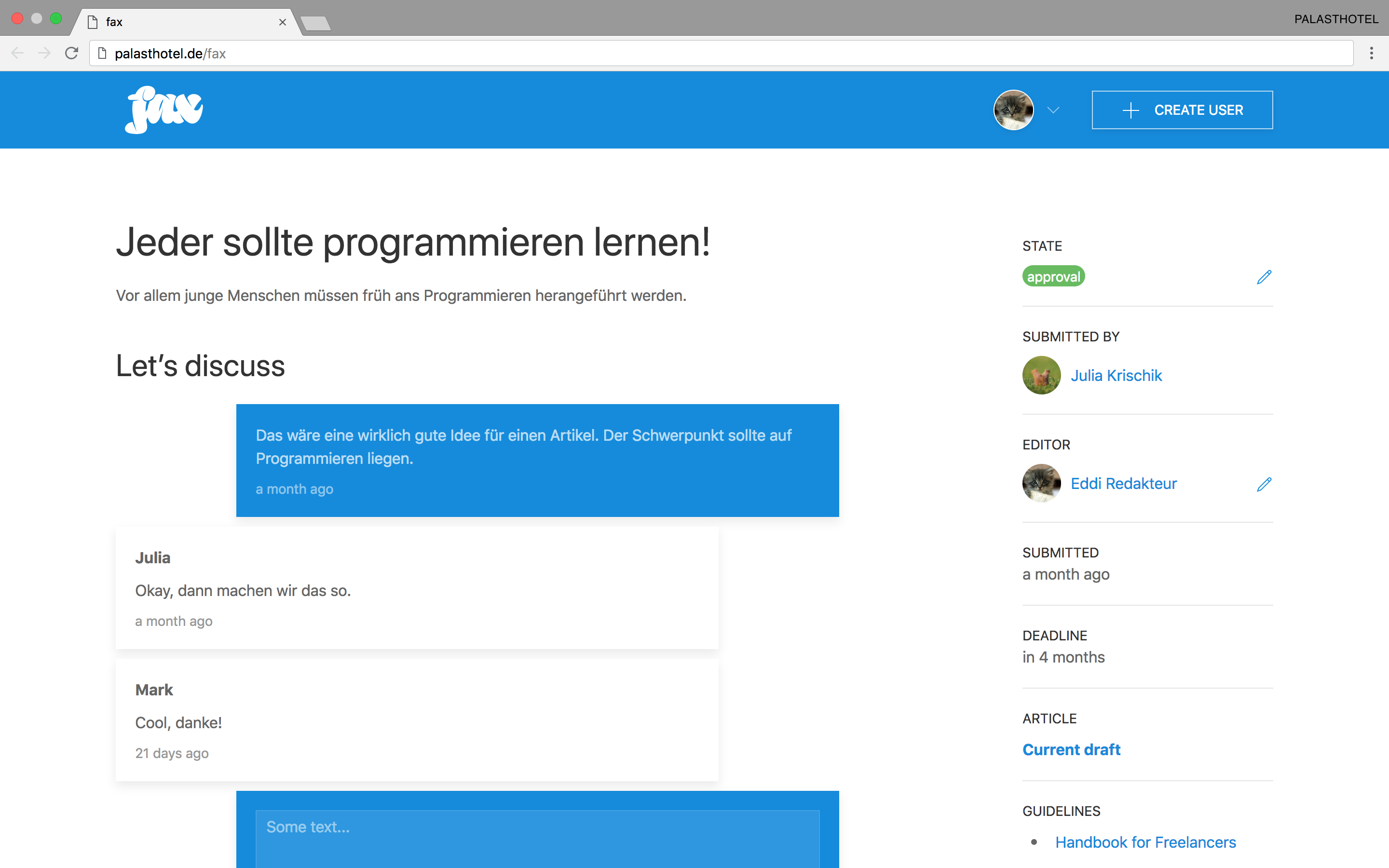Click the green approval state badge
Screen dimensions: 1389x868
click(1053, 276)
